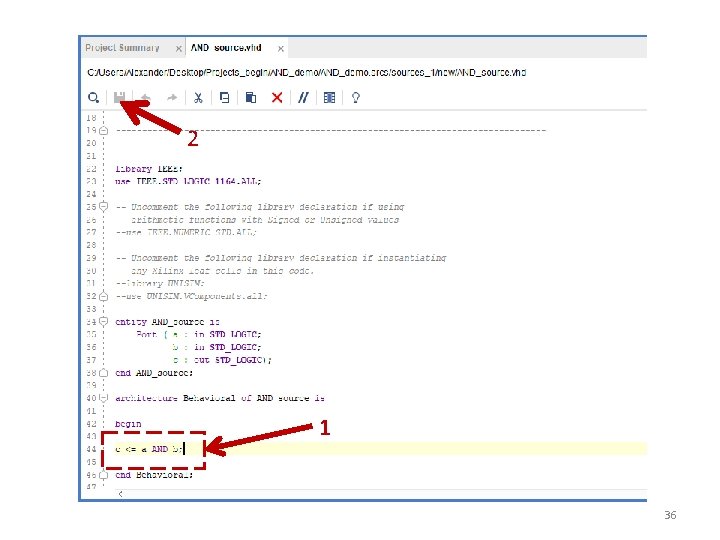The height and width of the screenshot is (540, 720).
Task: Click the 'c <= a AND b;' line
Action: pos(149,449)
